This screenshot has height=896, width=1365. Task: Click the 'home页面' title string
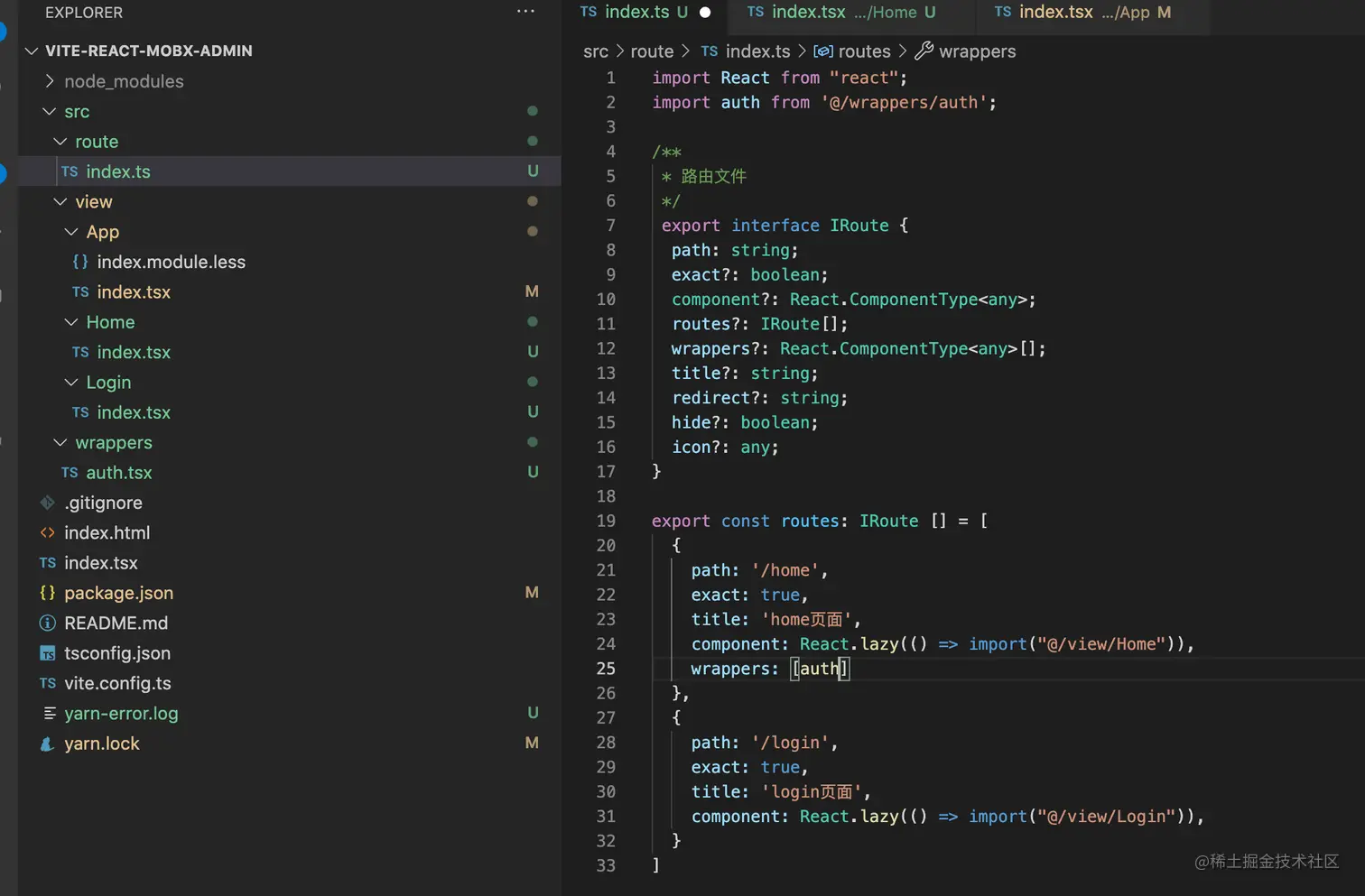pyautogui.click(x=806, y=620)
